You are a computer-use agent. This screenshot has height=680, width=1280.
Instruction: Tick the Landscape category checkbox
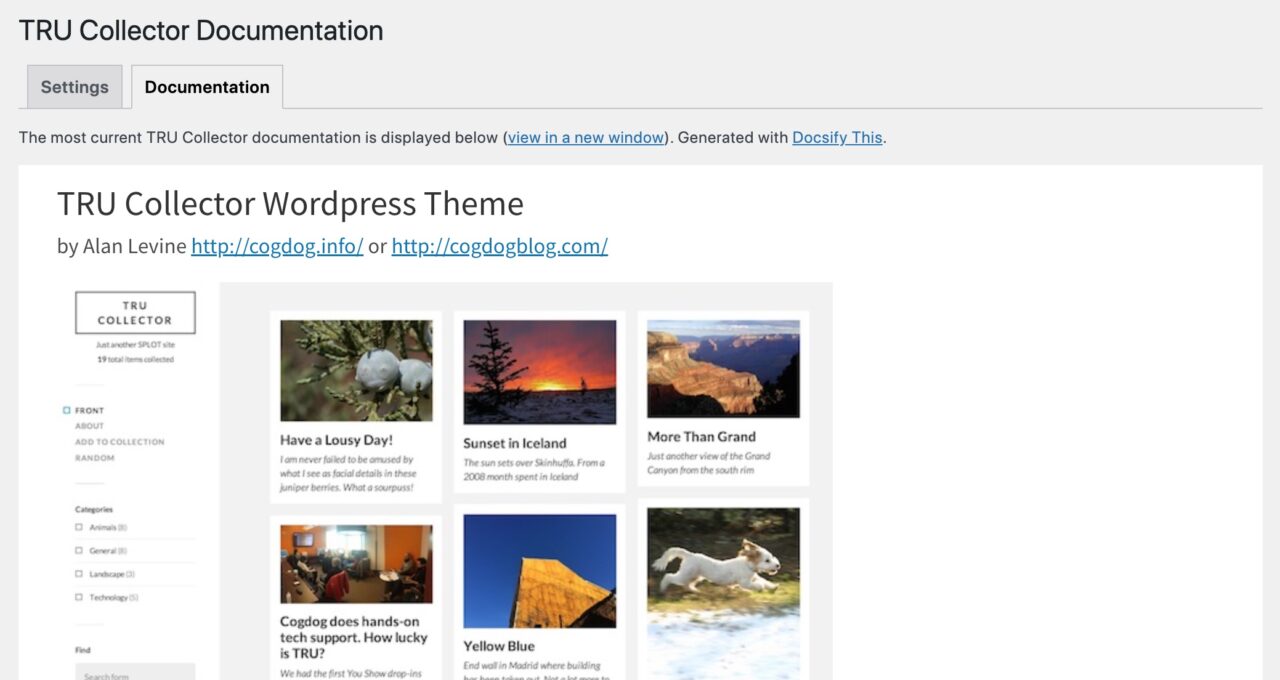[x=79, y=574]
